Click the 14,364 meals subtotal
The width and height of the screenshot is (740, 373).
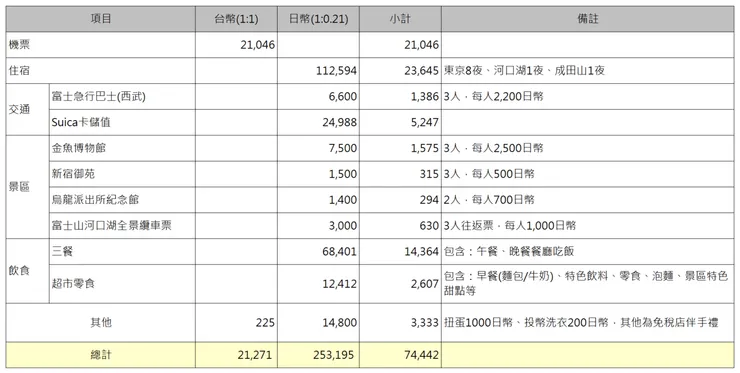pos(400,252)
